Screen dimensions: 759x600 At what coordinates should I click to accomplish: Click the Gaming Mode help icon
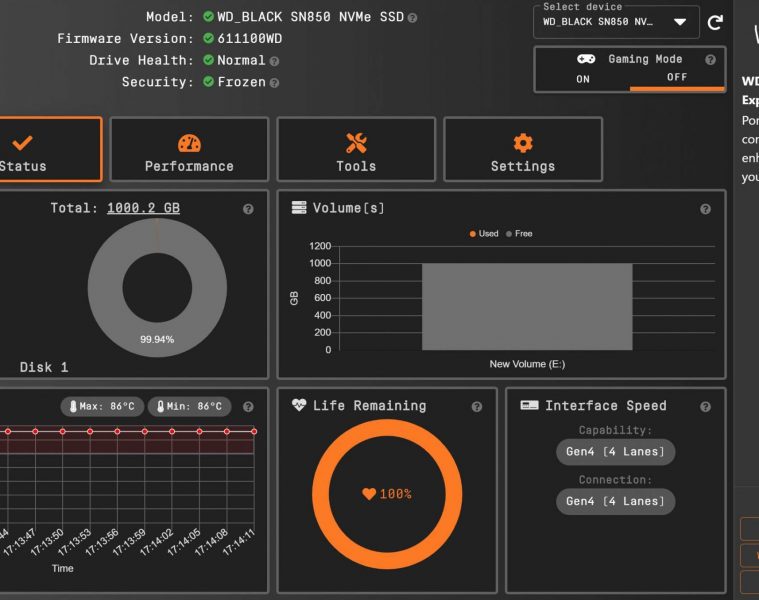[x=710, y=60]
